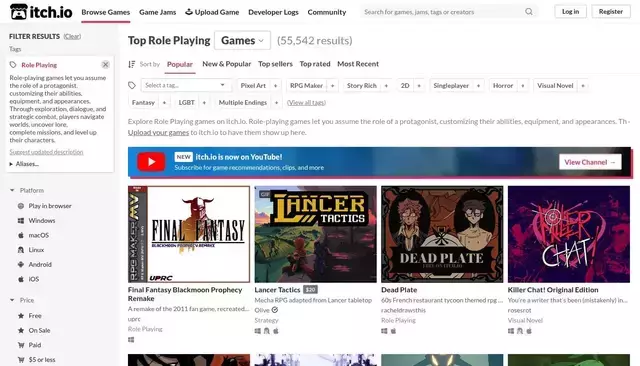Add the Fantasy tag with plus

(164, 102)
